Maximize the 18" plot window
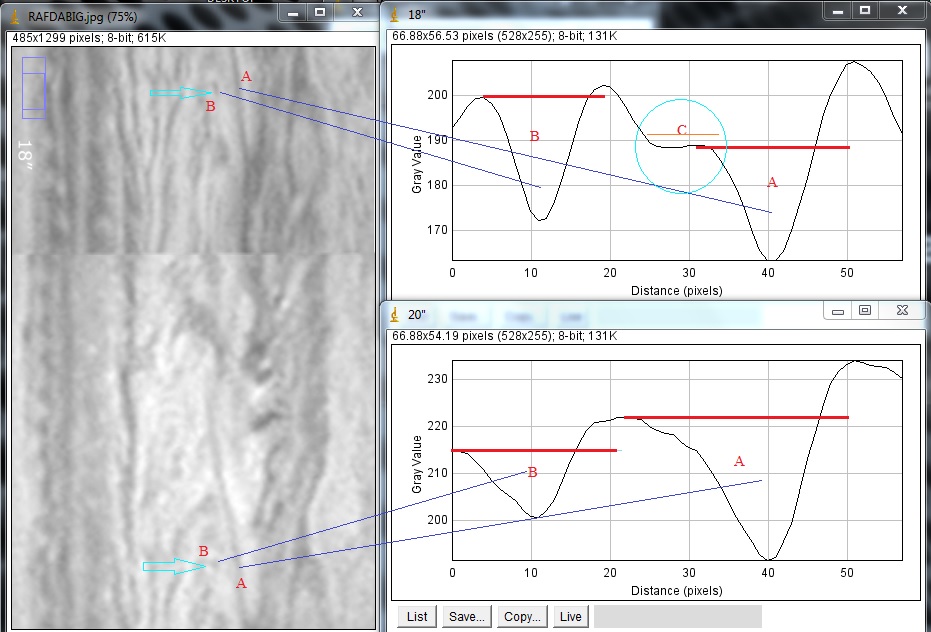Image resolution: width=931 pixels, height=632 pixels. (x=865, y=11)
